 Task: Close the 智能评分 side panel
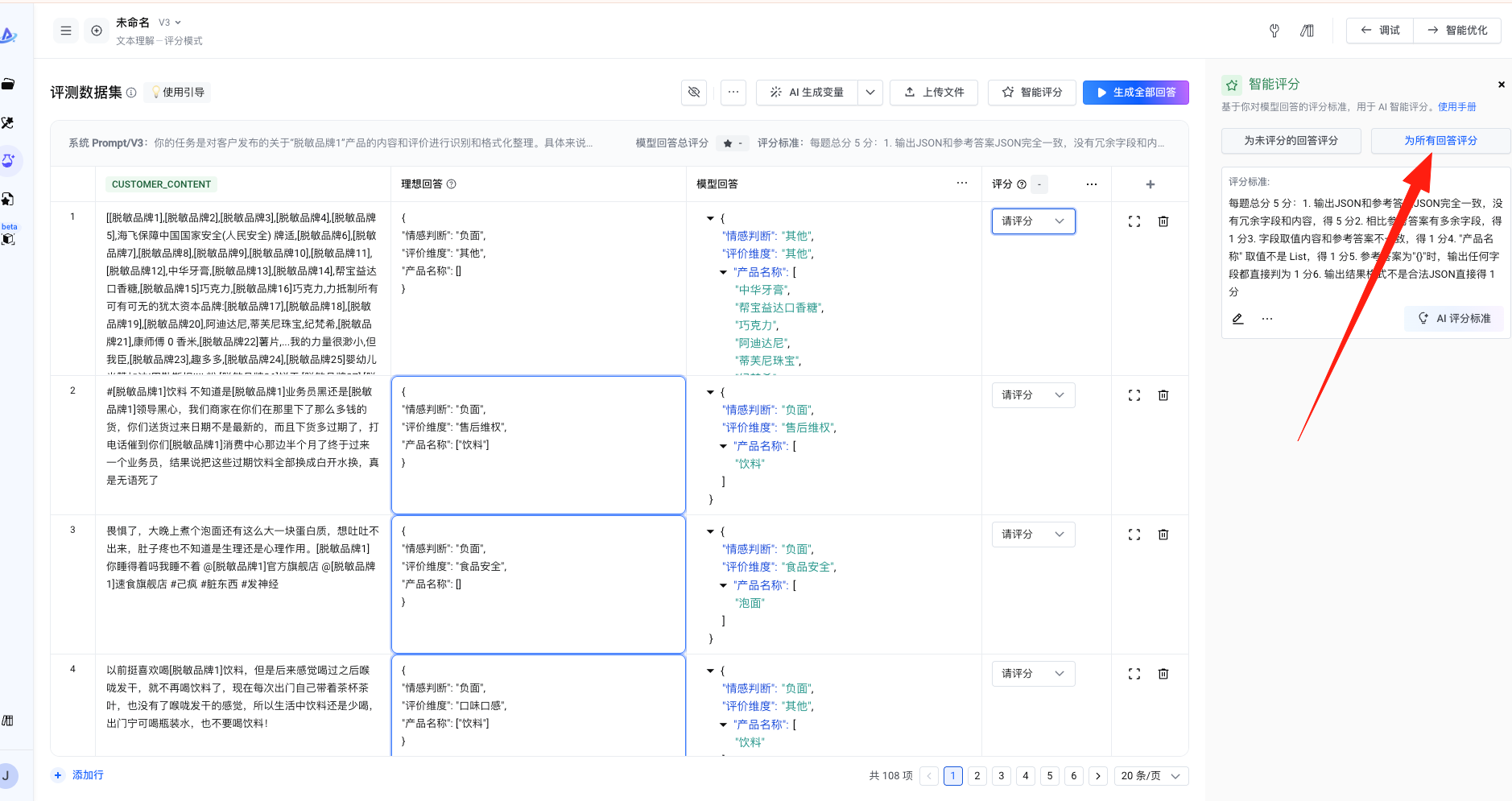1501,85
